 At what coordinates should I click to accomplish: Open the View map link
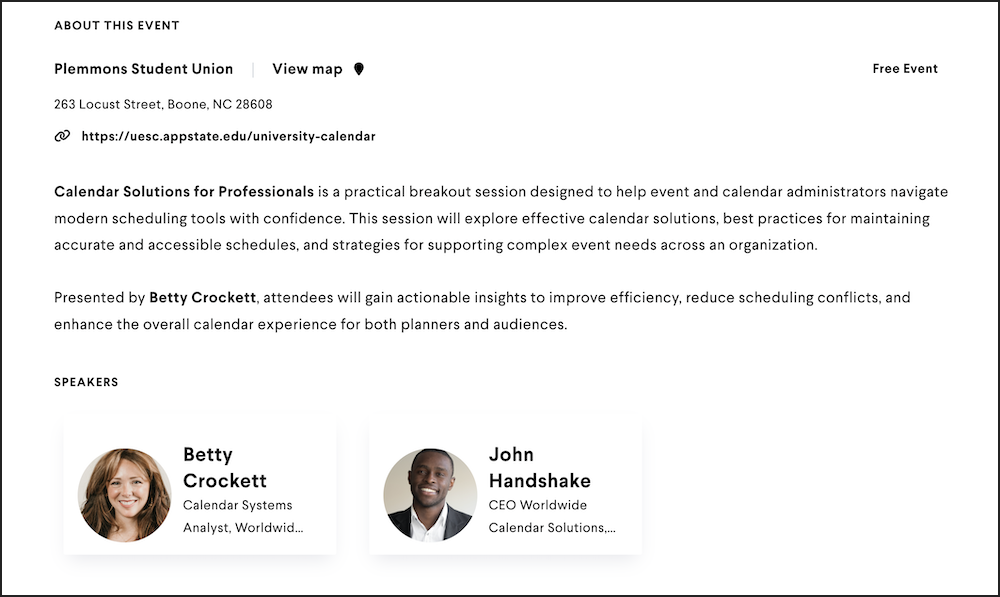[307, 68]
